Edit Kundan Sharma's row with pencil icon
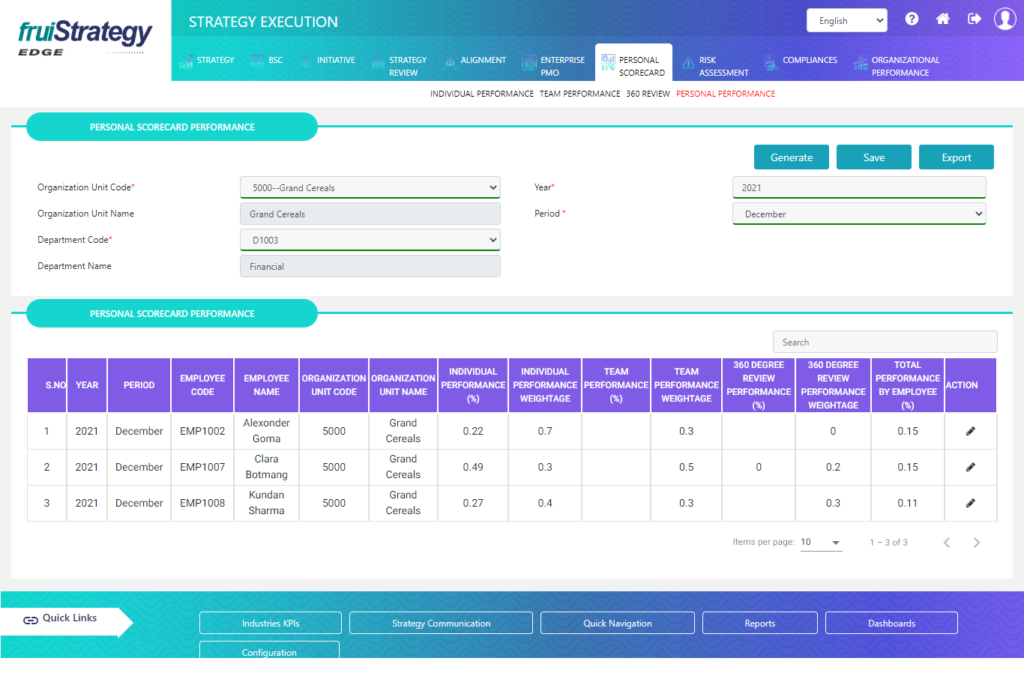Image resolution: width=1024 pixels, height=679 pixels. point(970,503)
